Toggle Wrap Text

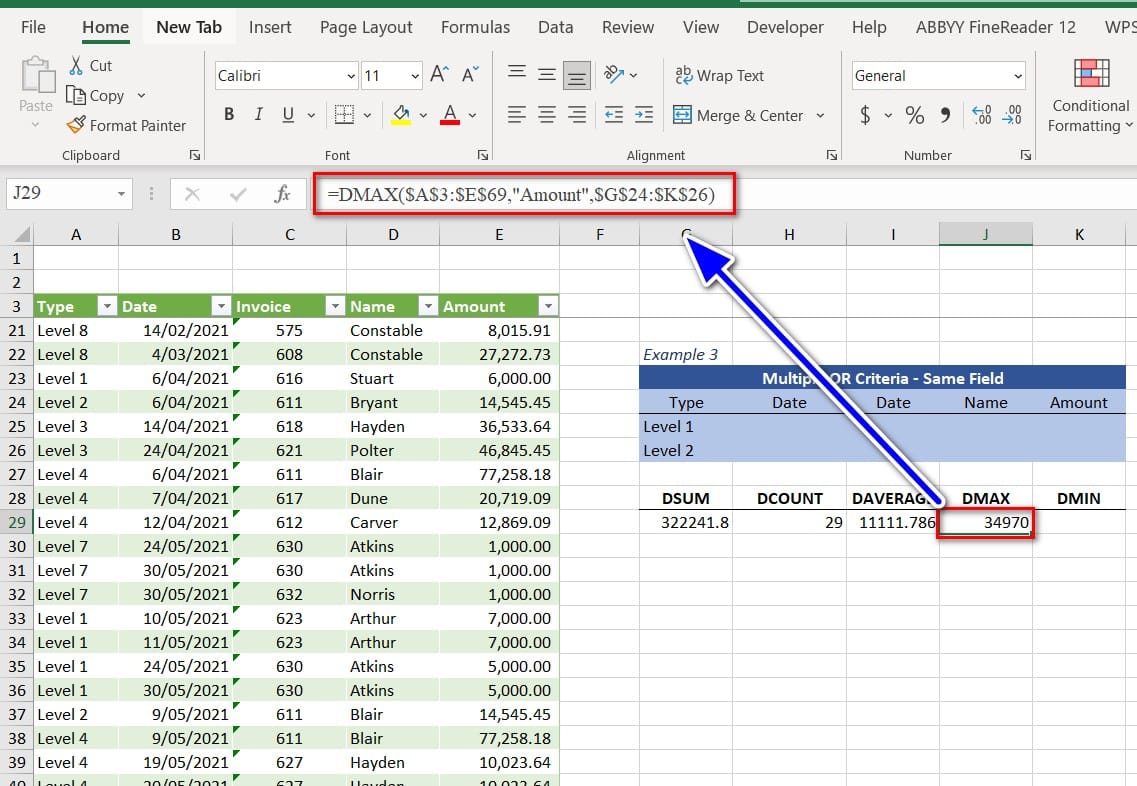(719, 76)
